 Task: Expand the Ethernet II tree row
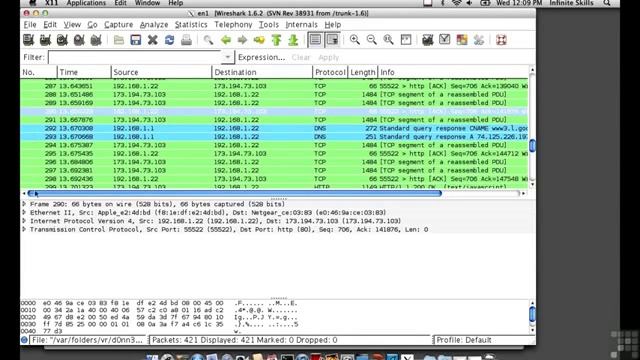(24, 212)
